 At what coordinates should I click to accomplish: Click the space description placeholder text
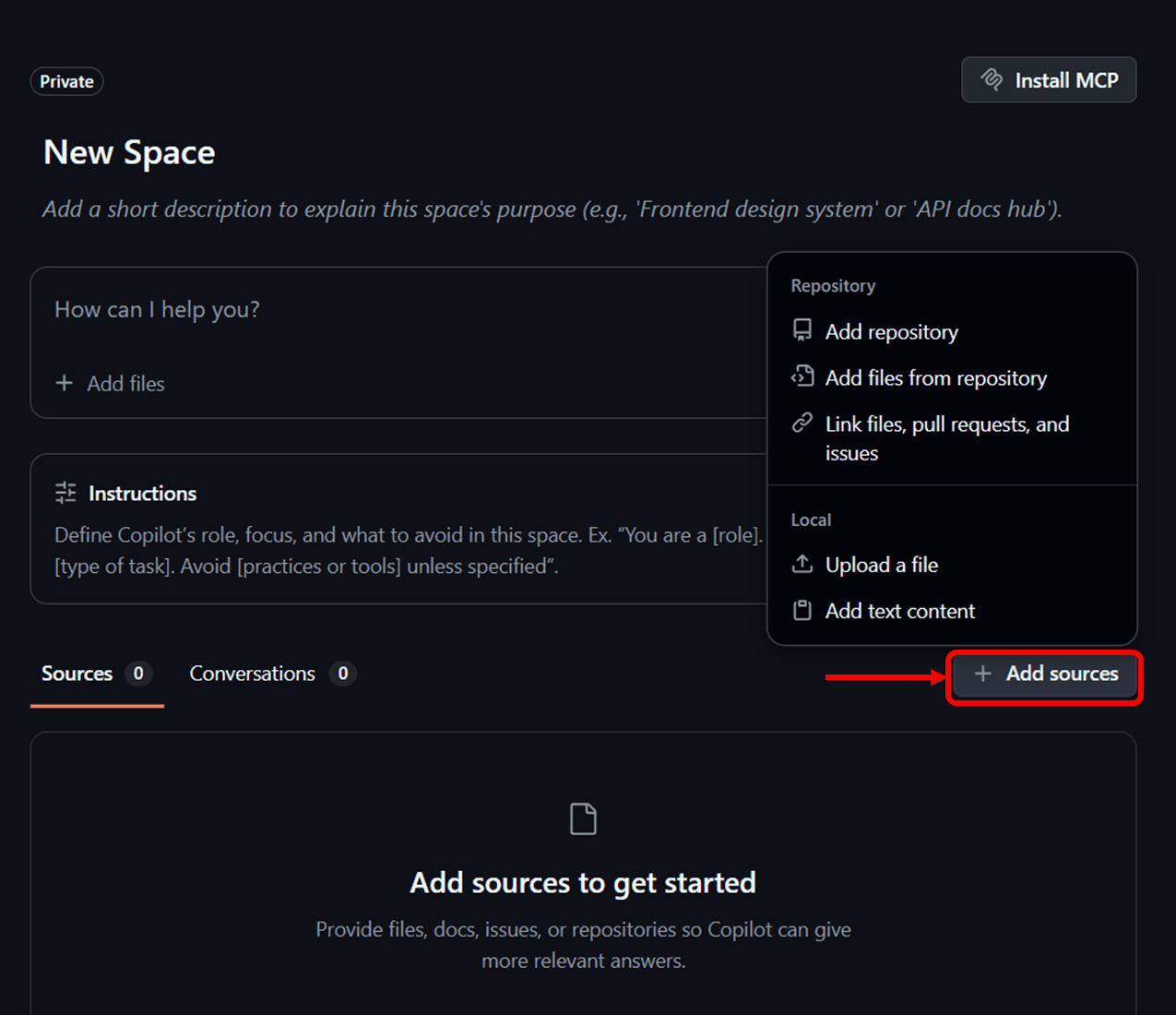(552, 209)
